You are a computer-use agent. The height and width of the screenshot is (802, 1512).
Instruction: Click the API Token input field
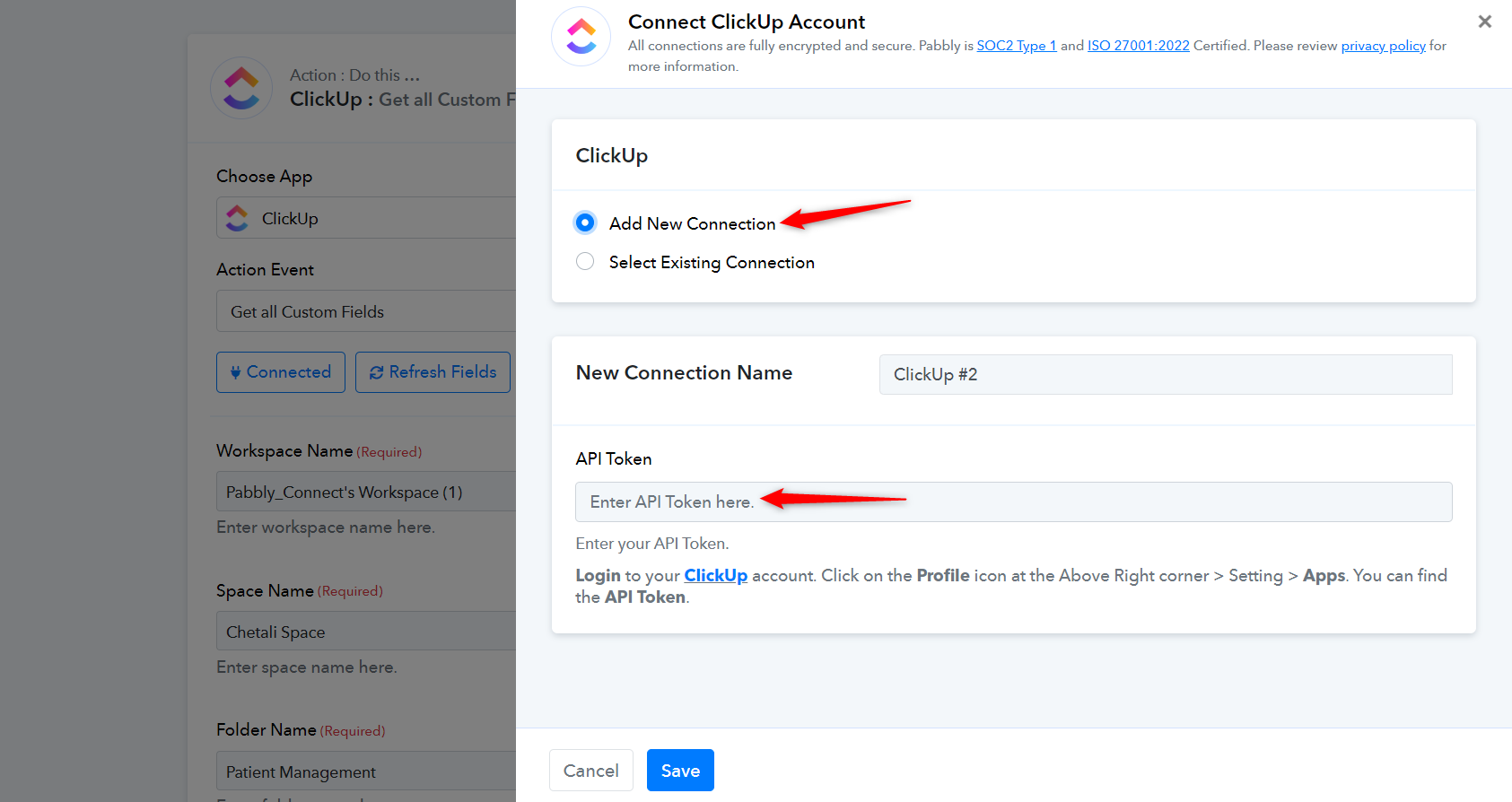point(1014,501)
